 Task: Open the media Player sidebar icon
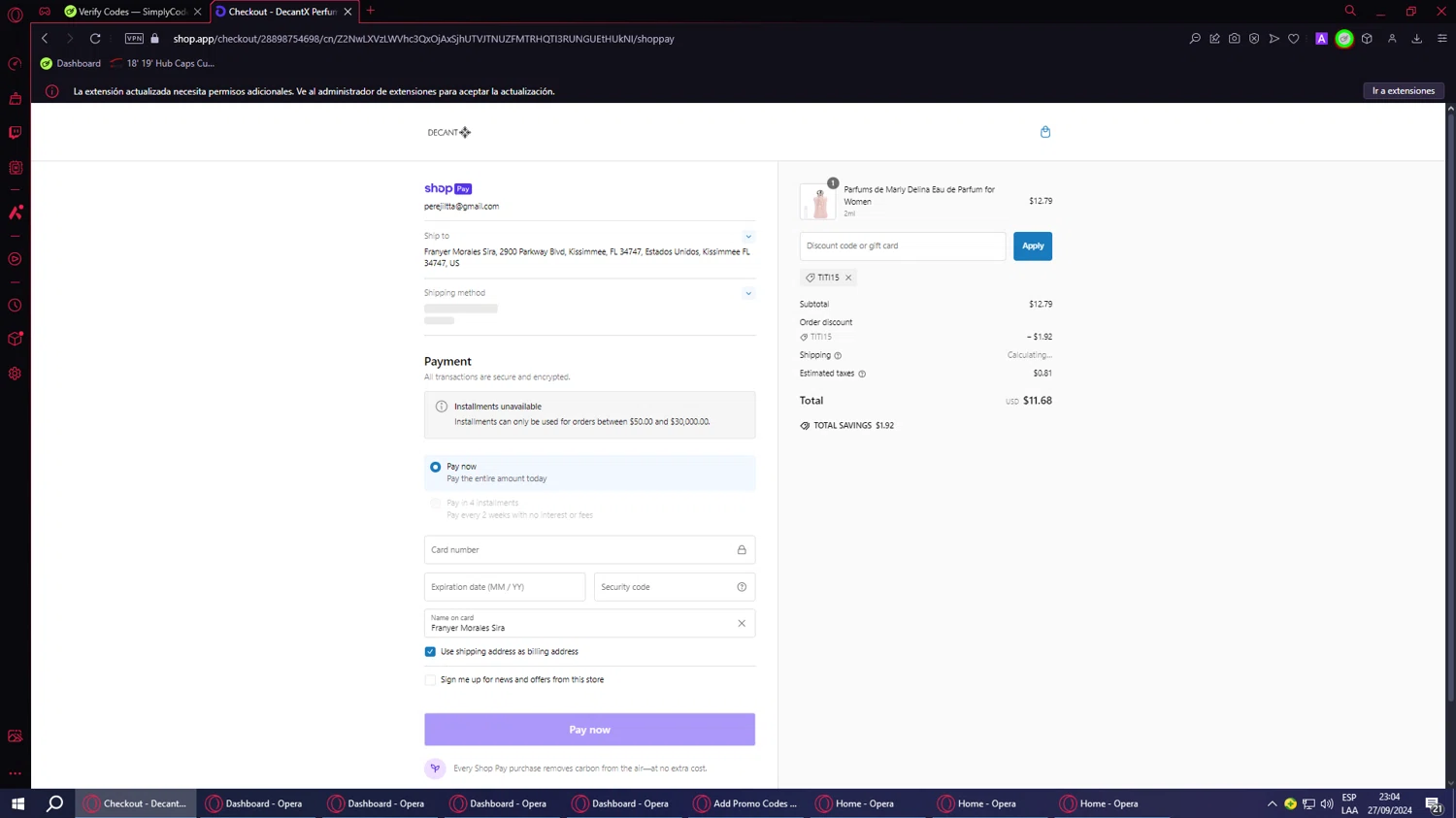pos(15,259)
